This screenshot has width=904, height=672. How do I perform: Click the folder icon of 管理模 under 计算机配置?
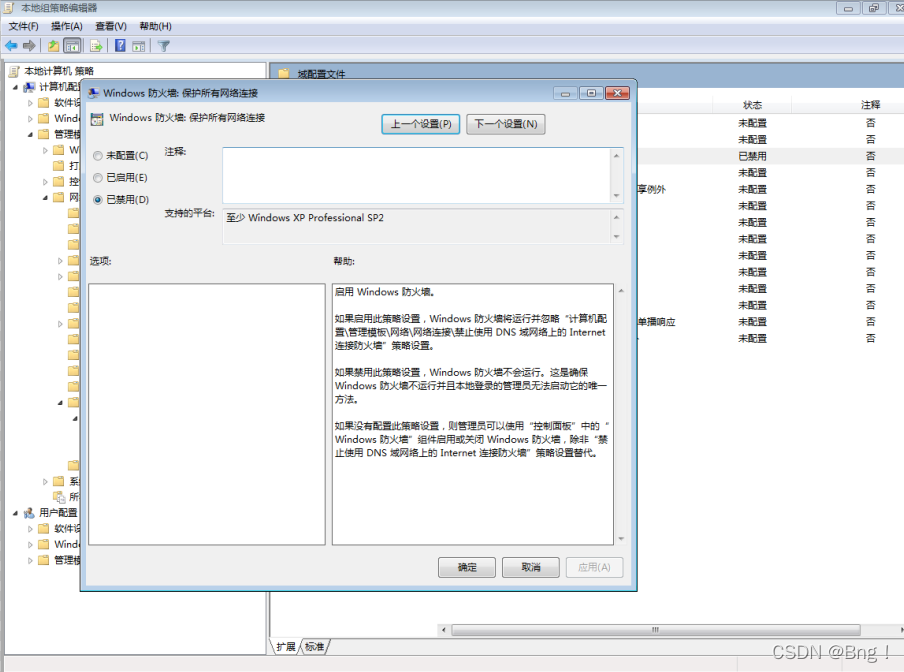click(x=44, y=134)
